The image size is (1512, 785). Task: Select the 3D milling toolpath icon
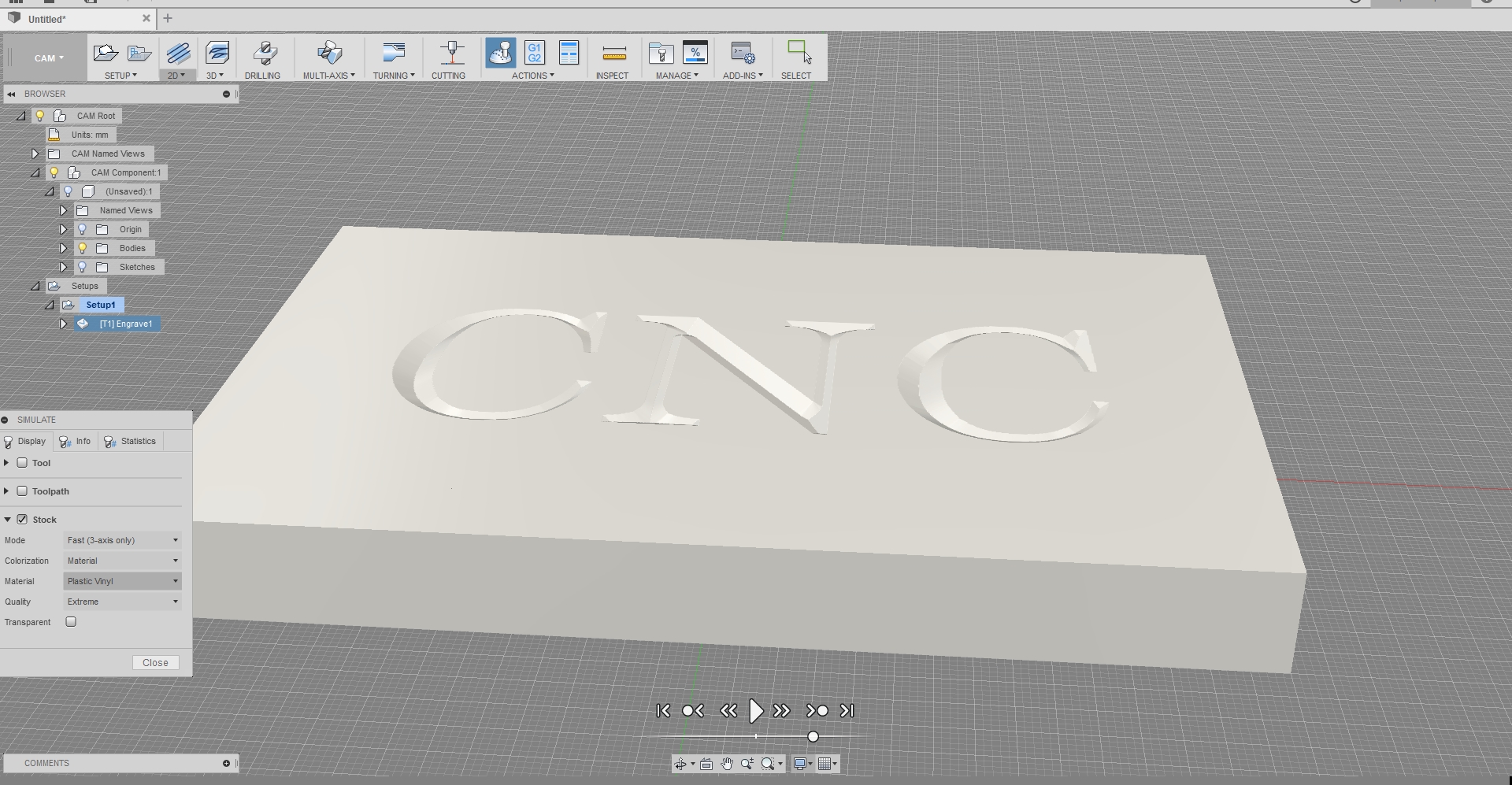pos(217,54)
